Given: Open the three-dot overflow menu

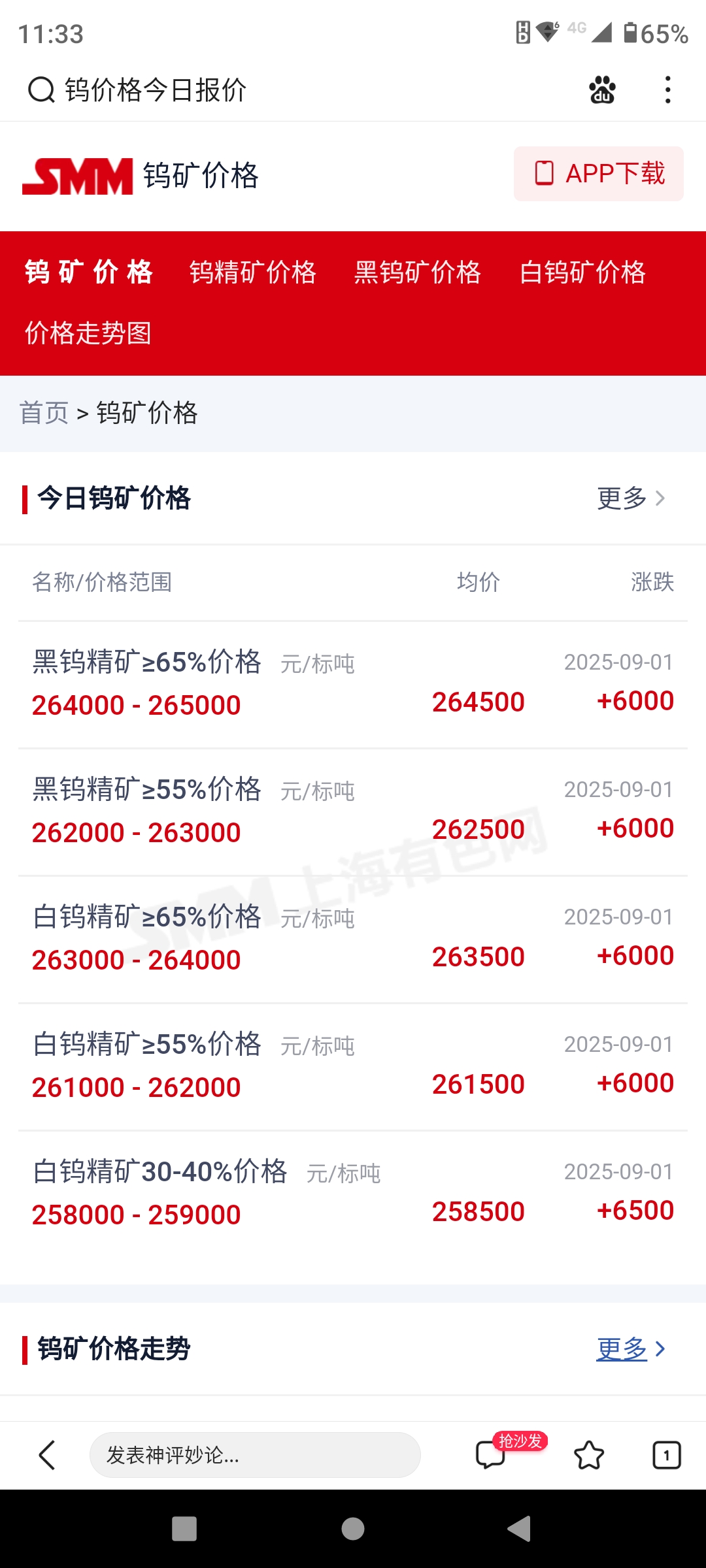Looking at the screenshot, I should [667, 90].
